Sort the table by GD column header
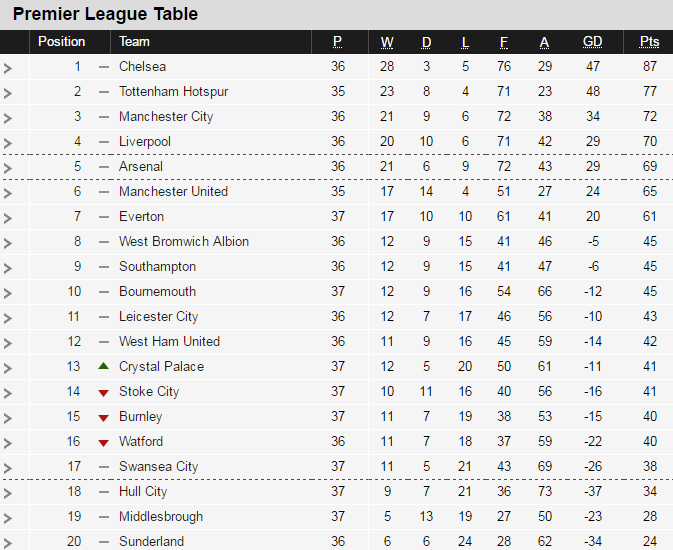Image resolution: width=673 pixels, height=550 pixels. [x=592, y=41]
